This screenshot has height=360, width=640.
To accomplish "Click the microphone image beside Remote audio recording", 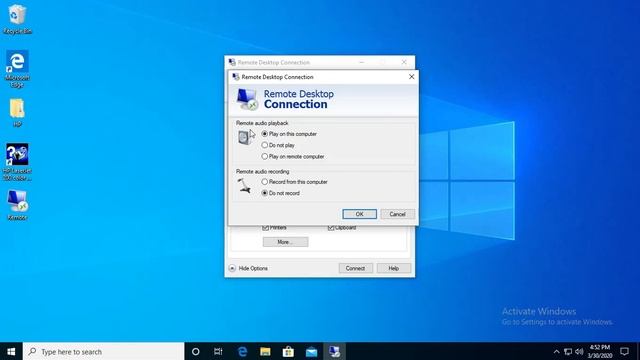I will coord(244,185).
